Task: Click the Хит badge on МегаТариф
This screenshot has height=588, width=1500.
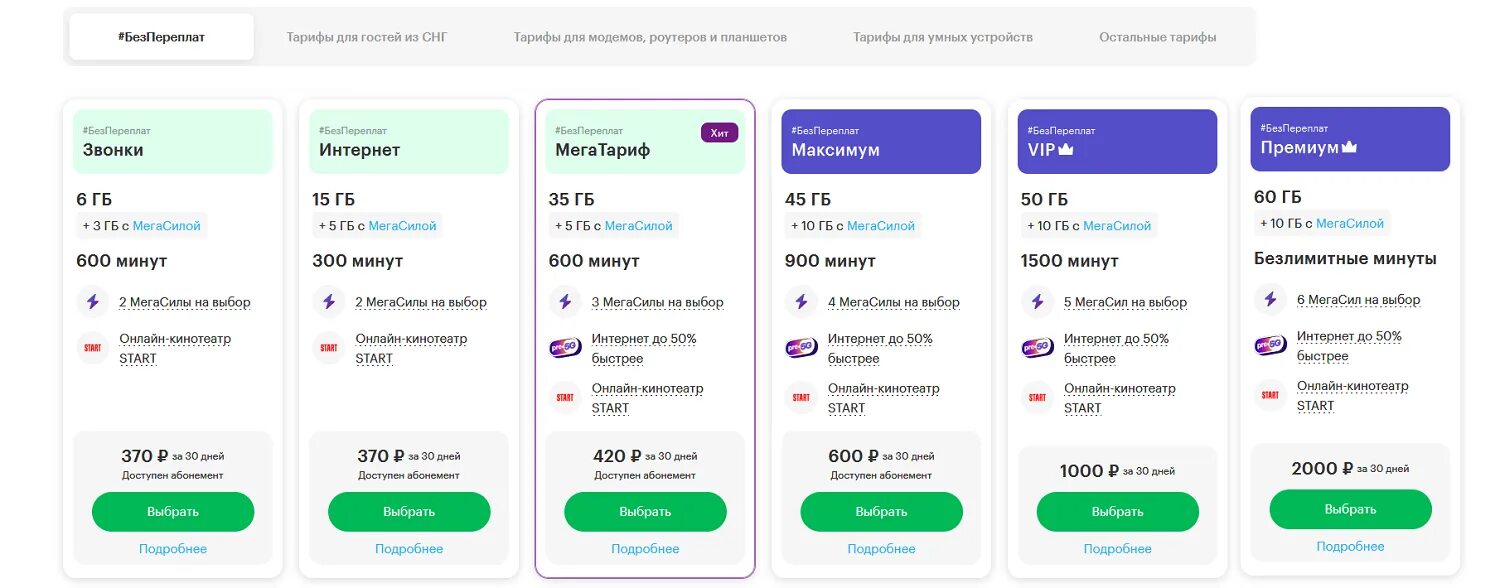Action: point(719,132)
